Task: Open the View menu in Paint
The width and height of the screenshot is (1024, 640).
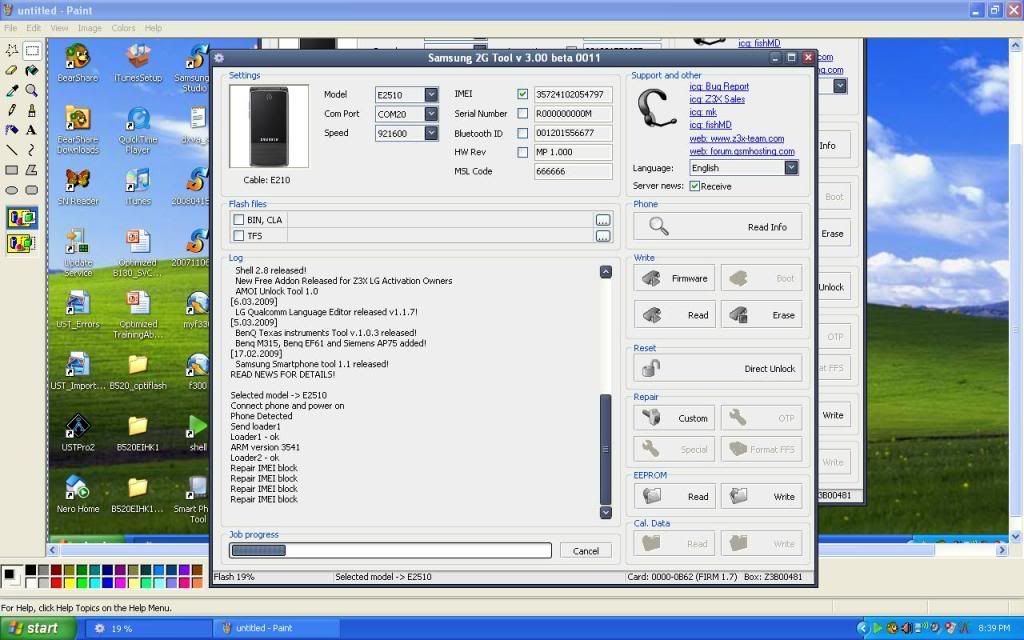Action: [59, 28]
